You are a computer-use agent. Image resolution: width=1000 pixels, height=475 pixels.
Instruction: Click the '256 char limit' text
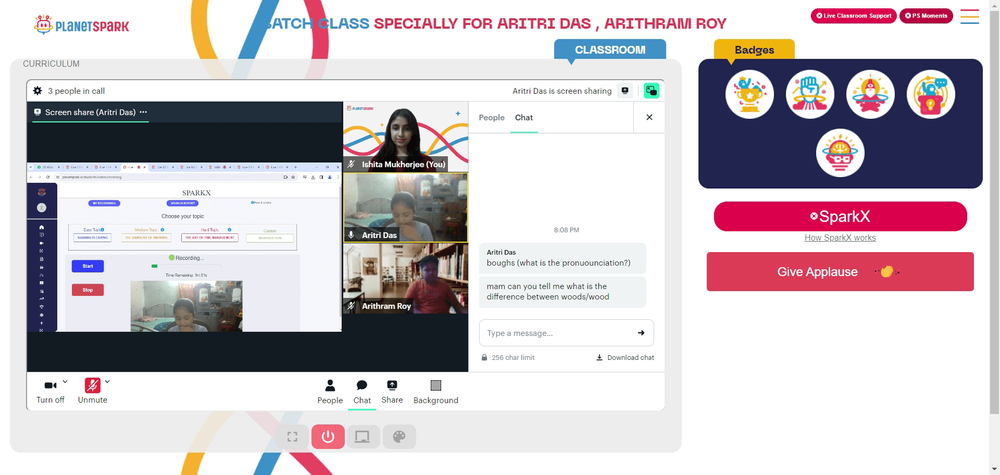(513, 358)
